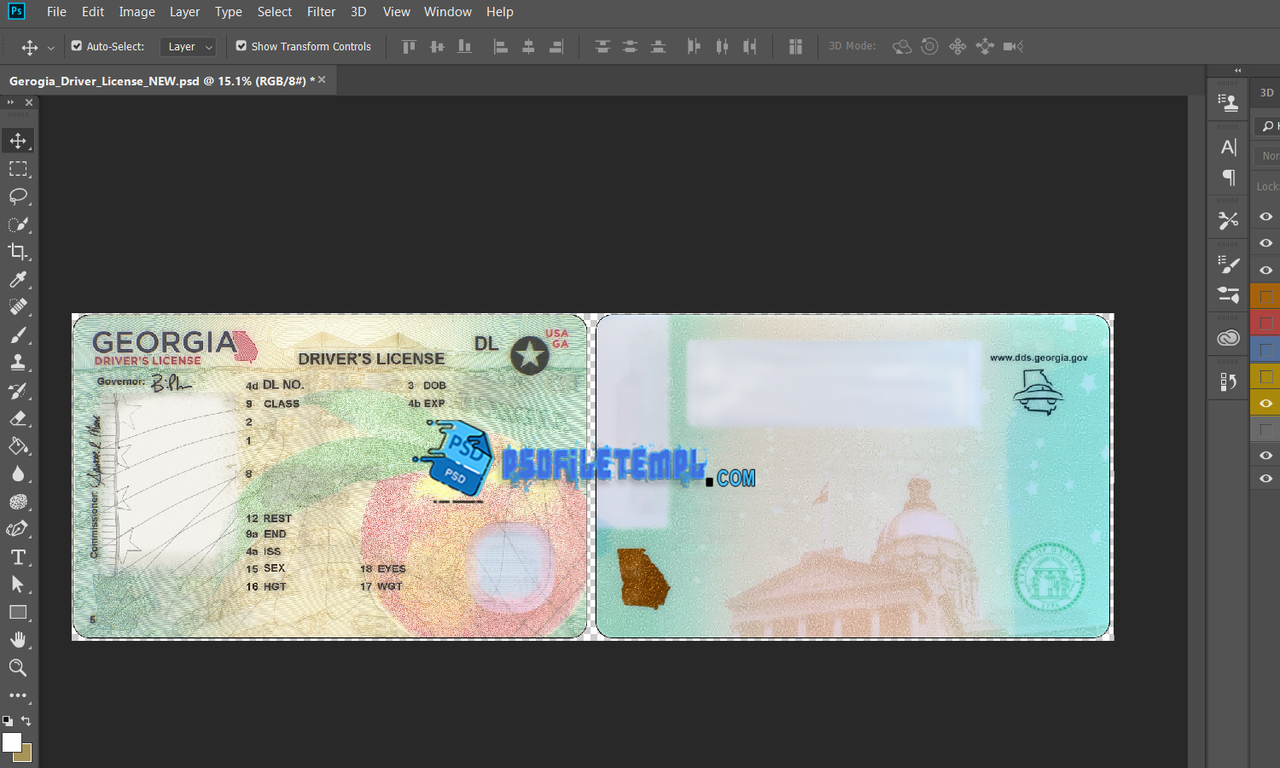Select the Rectangular Marquee tool
1280x768 pixels.
pos(18,169)
